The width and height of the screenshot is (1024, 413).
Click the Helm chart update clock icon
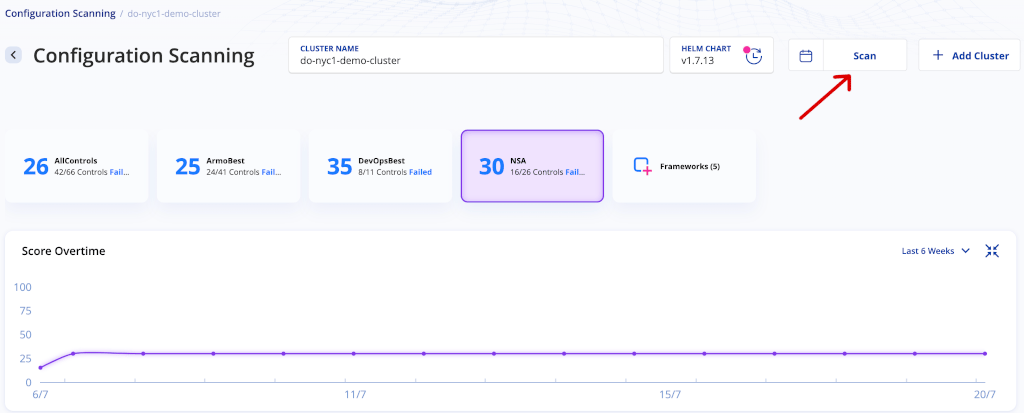point(754,56)
